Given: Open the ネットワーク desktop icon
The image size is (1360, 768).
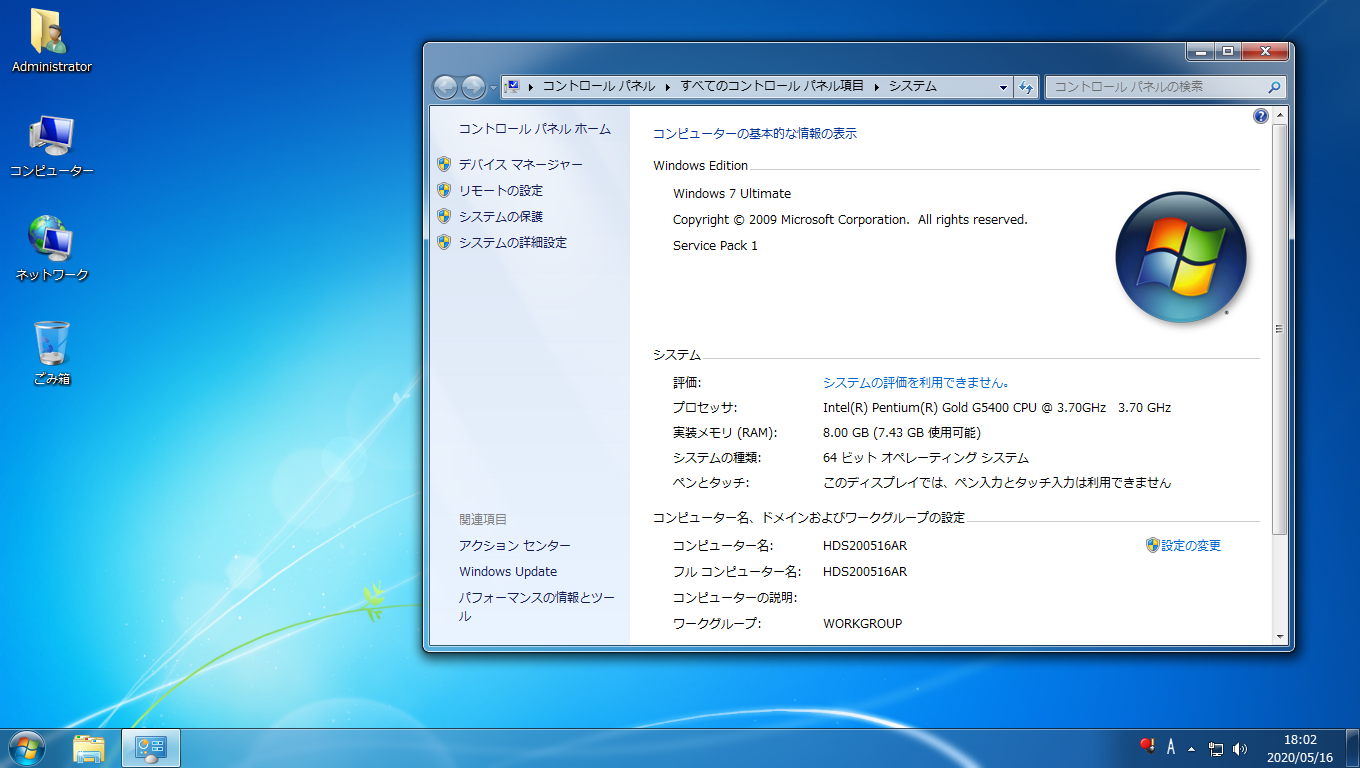Looking at the screenshot, I should pos(51,249).
